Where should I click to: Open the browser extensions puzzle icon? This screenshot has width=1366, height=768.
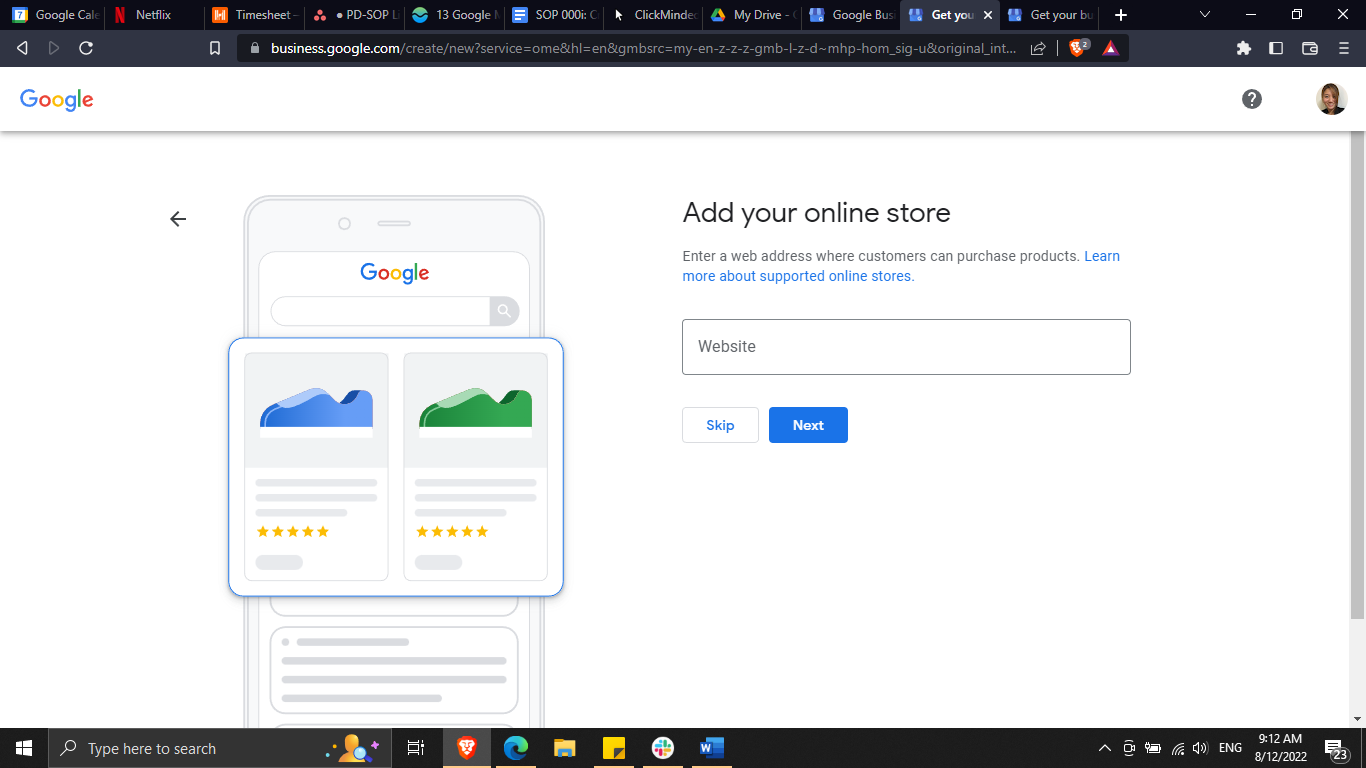1244,48
